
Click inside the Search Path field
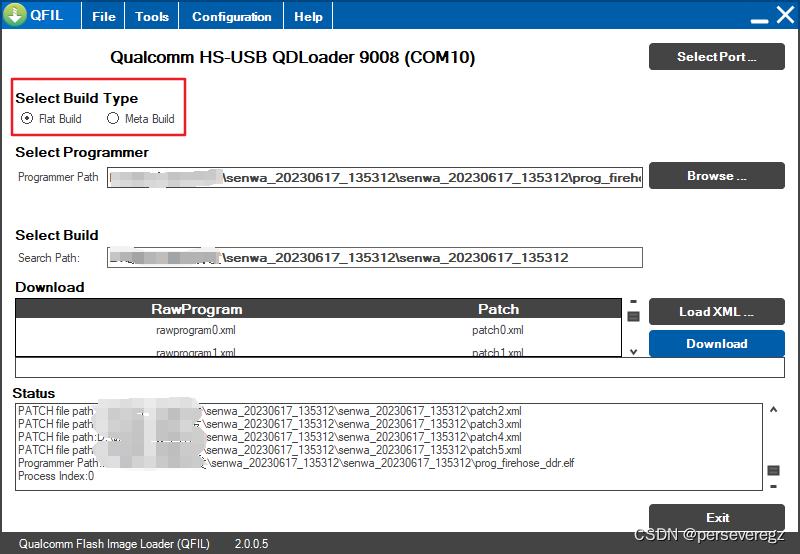tap(374, 258)
